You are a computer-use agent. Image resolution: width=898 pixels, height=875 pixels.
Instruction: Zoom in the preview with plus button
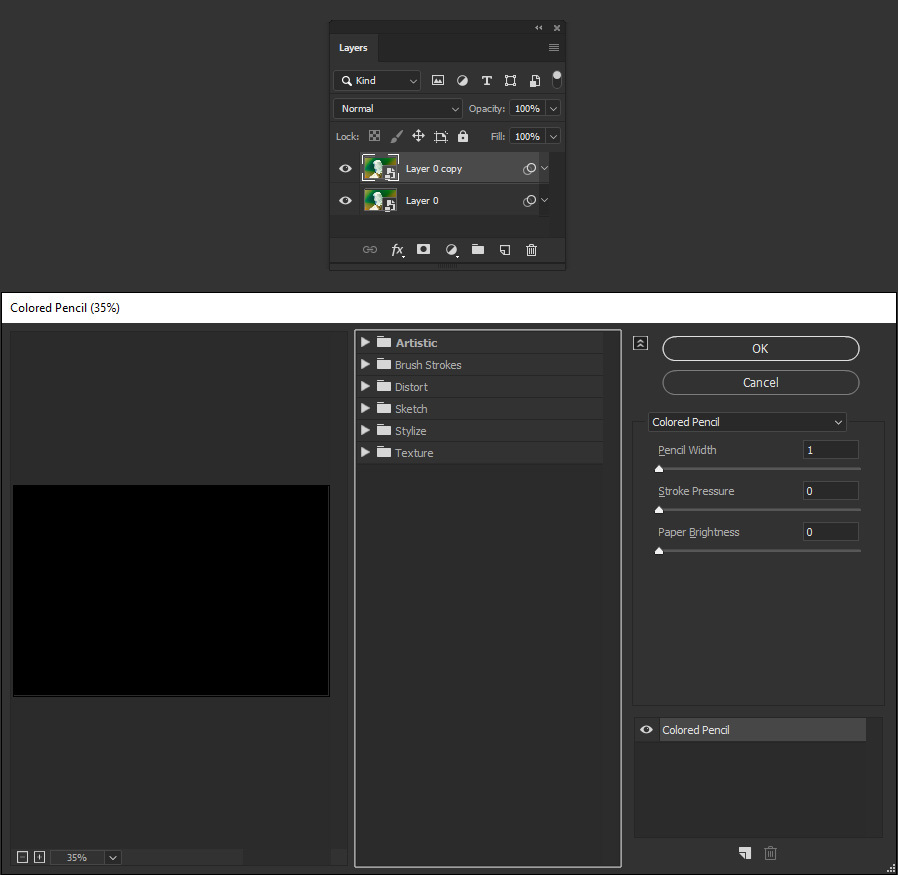click(x=40, y=857)
